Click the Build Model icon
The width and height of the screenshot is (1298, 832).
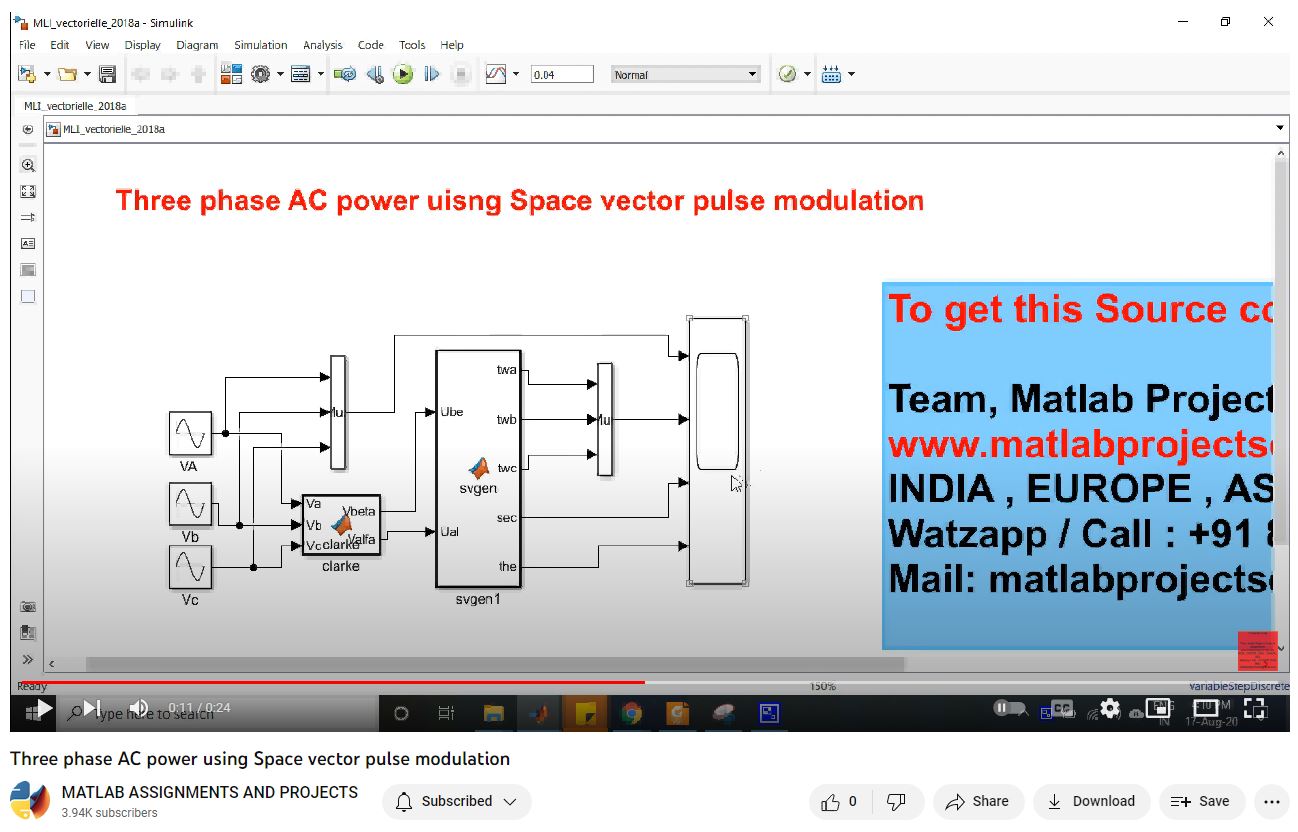click(831, 74)
